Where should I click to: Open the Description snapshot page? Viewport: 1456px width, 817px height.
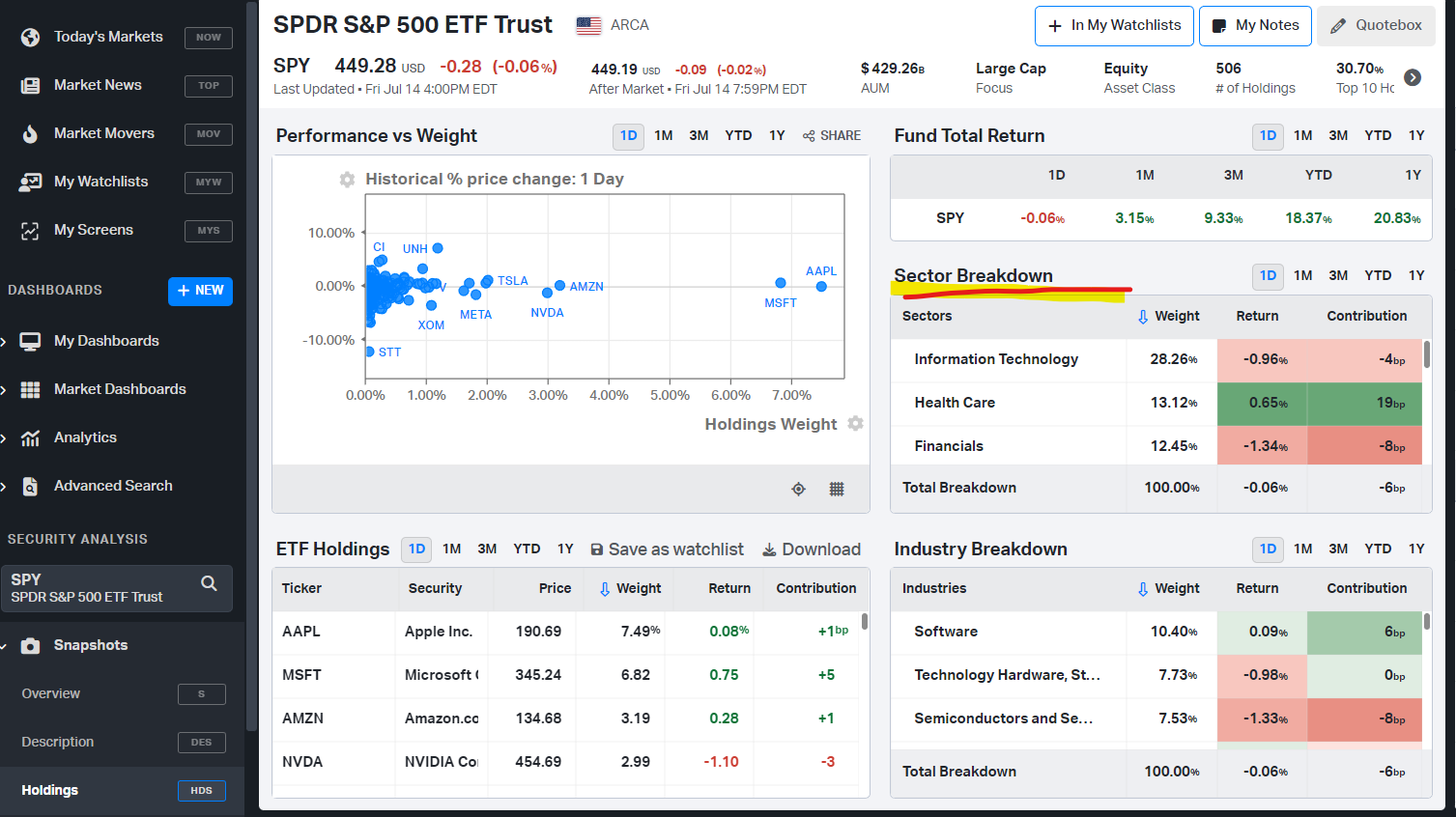click(x=58, y=742)
